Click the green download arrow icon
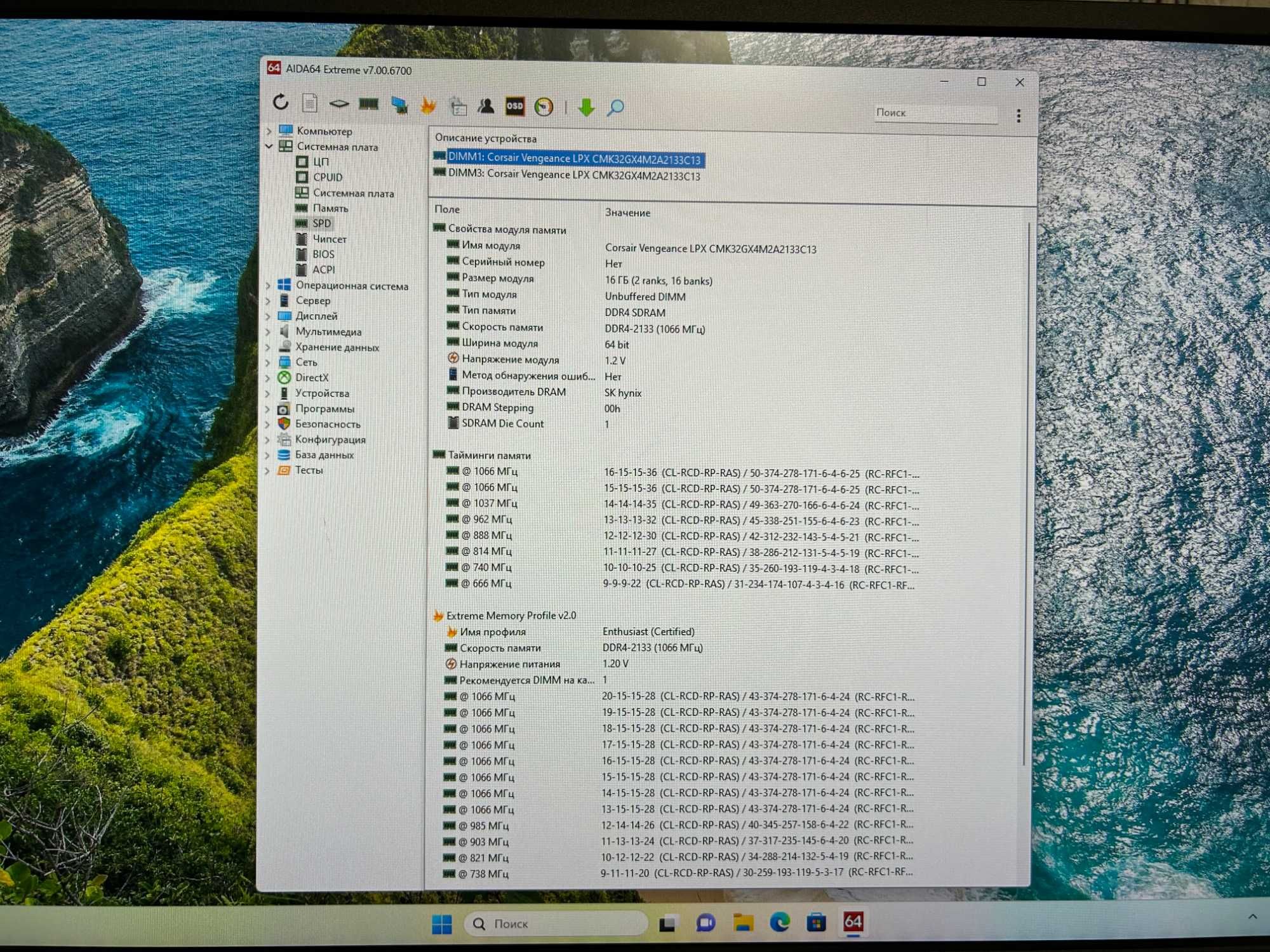The width and height of the screenshot is (1270, 952). point(586,107)
